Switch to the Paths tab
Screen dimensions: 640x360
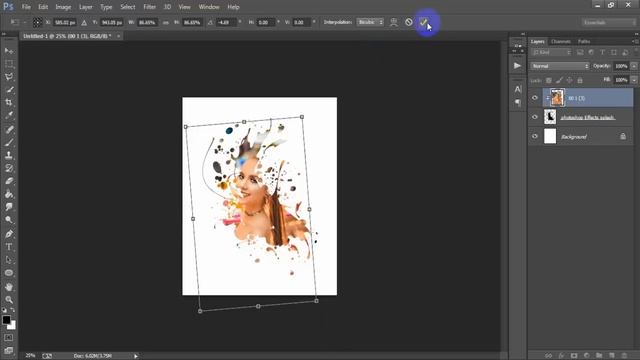(584, 41)
